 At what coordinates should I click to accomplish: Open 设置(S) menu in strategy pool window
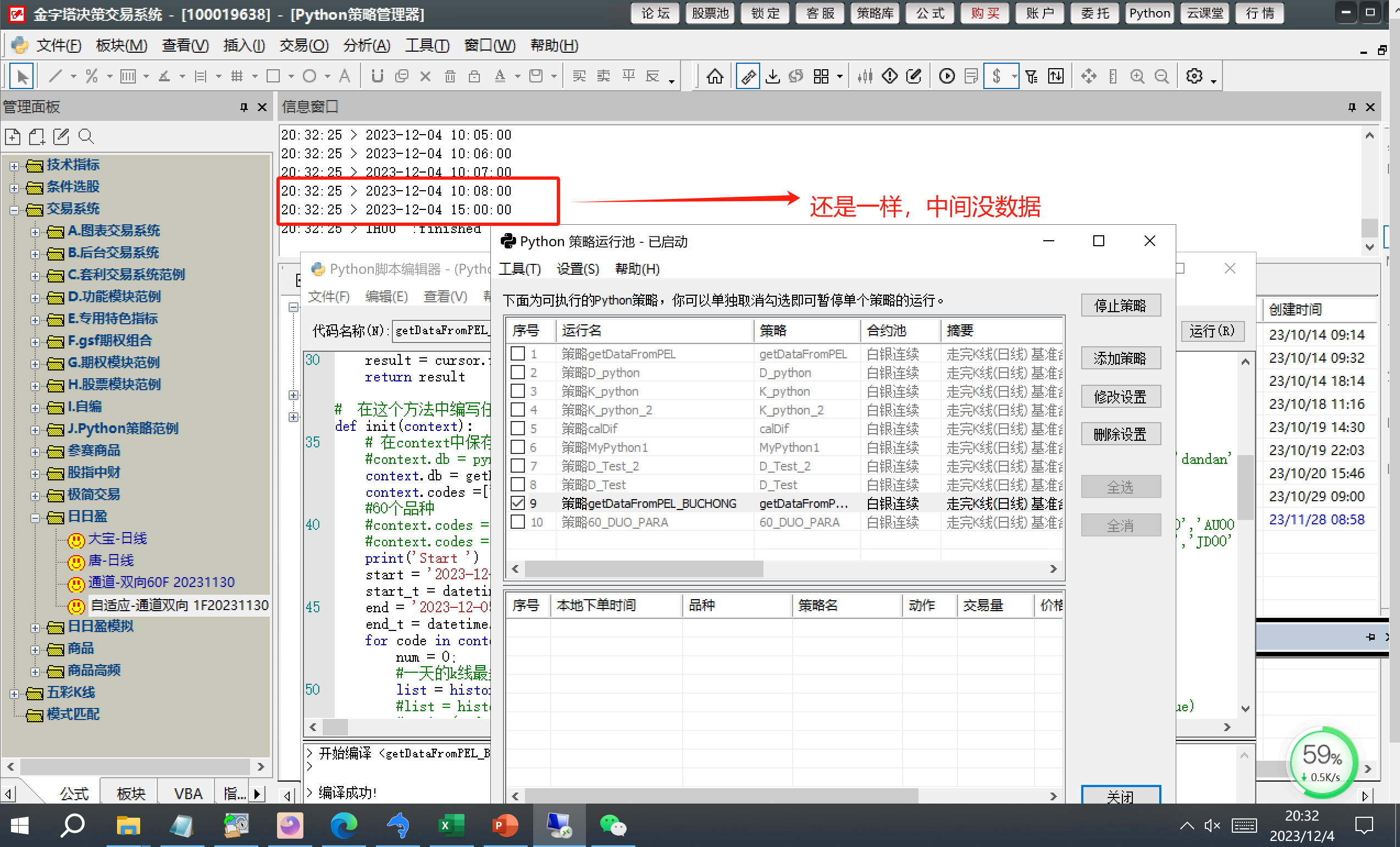pyautogui.click(x=578, y=269)
